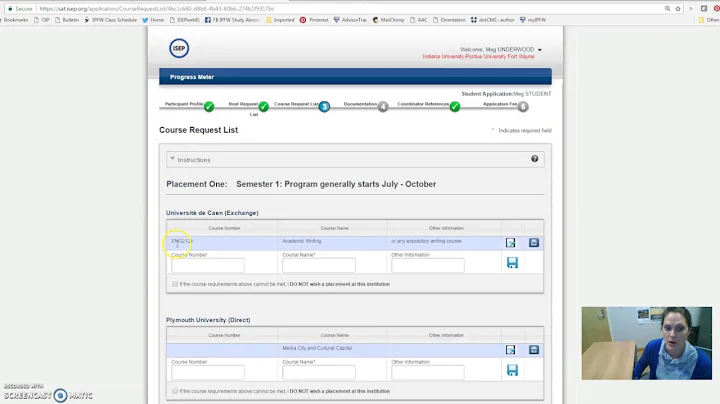Click Other Information field under Plymouth University
The height and width of the screenshot is (404, 720).
click(x=428, y=373)
